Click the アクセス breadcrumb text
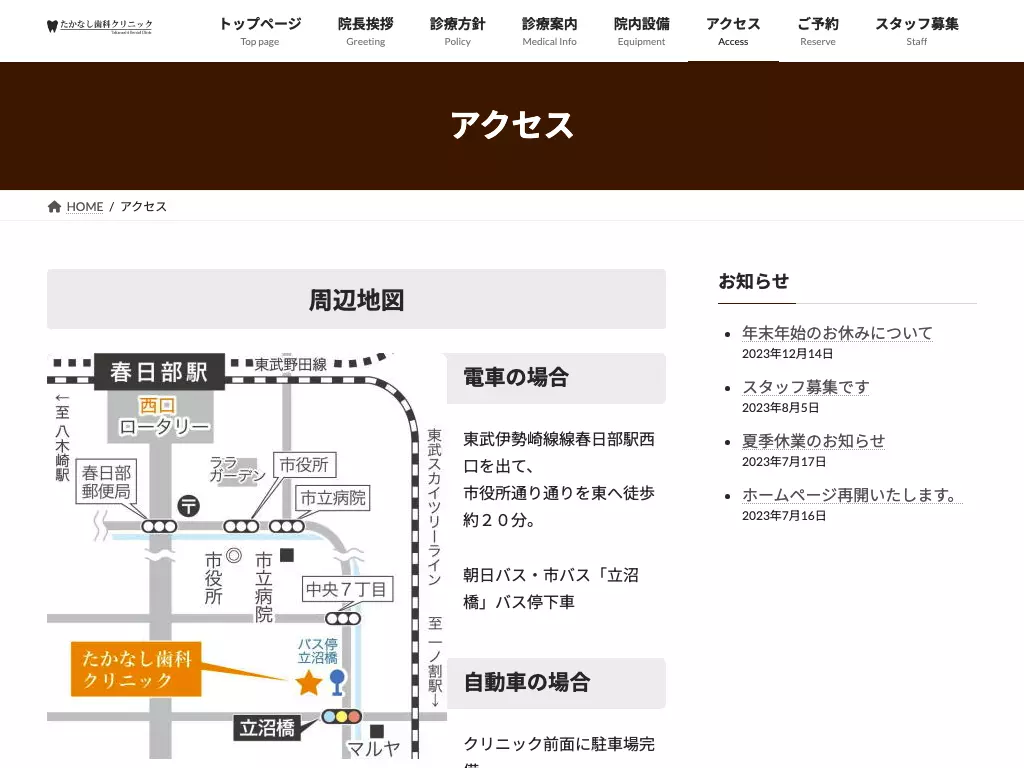Viewport: 1024px width, 768px height. [x=144, y=206]
